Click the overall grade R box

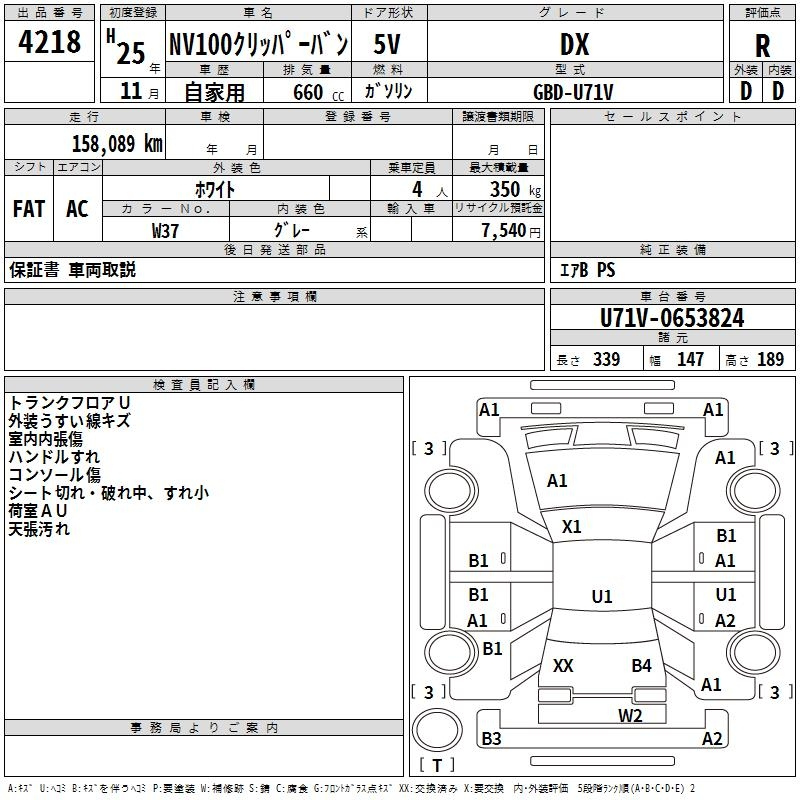pos(763,45)
